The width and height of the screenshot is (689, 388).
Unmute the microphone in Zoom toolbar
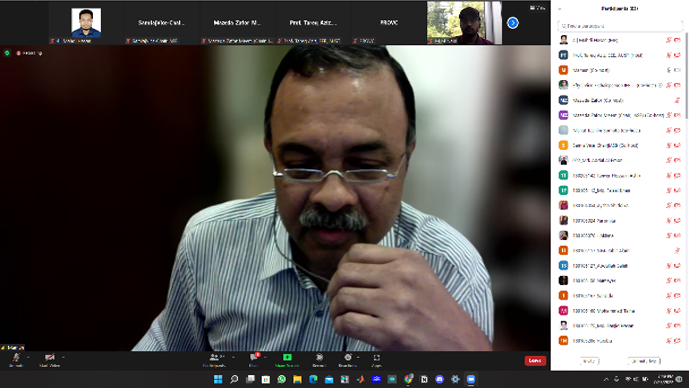[16, 359]
